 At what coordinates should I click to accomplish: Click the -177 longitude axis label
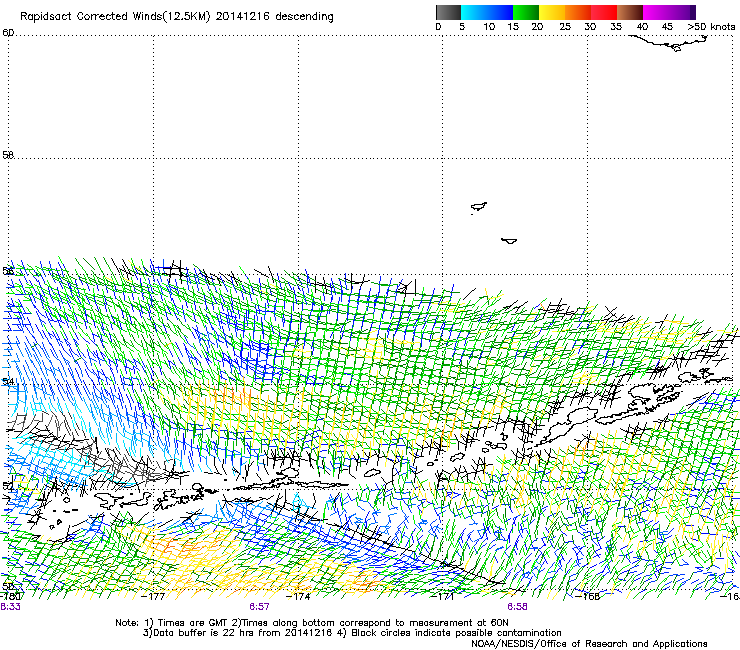pyautogui.click(x=153, y=596)
